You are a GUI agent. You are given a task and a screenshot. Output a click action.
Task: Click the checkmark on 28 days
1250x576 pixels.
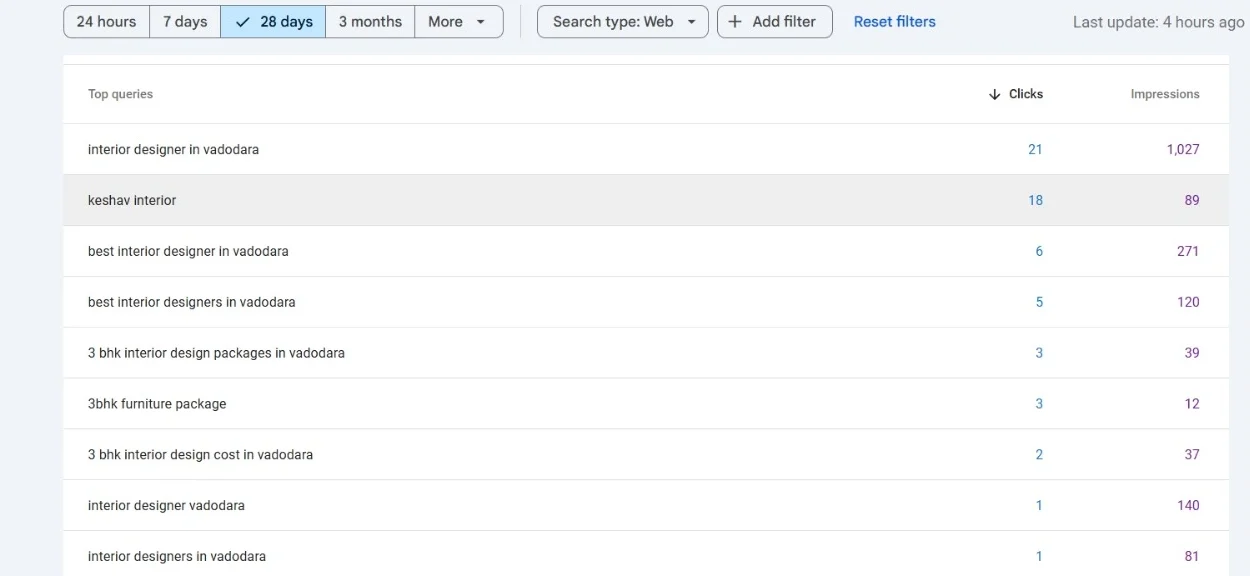pos(242,22)
